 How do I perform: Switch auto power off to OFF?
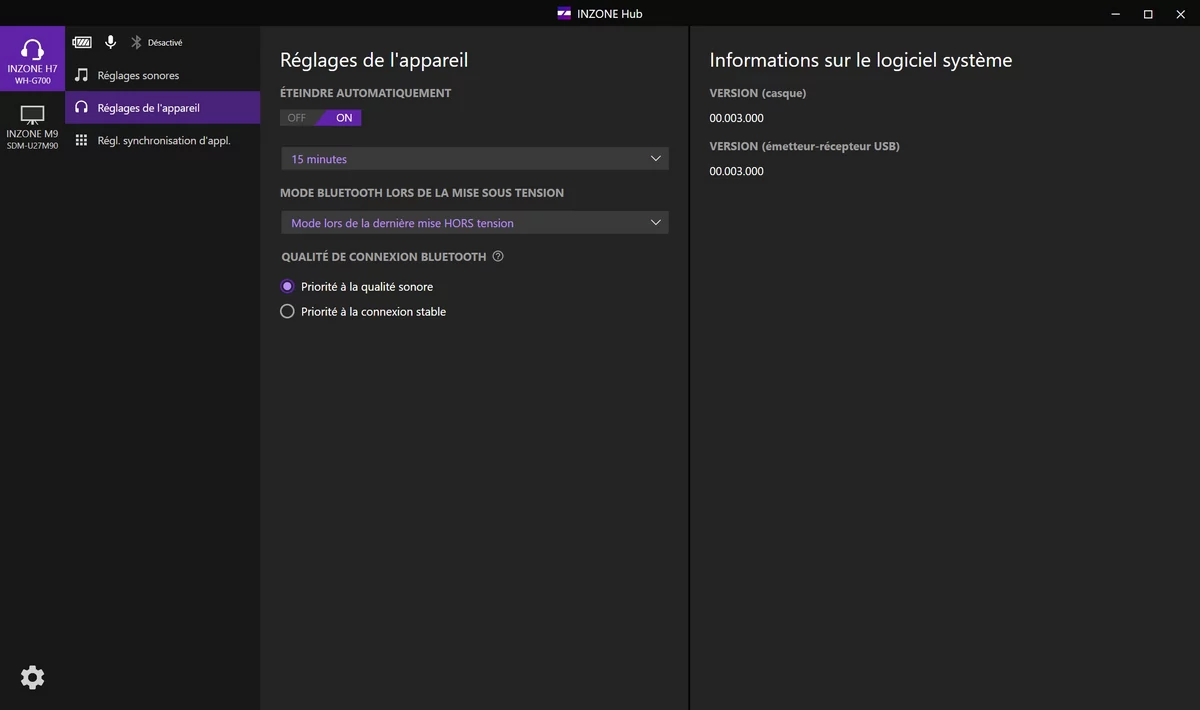[x=297, y=118]
